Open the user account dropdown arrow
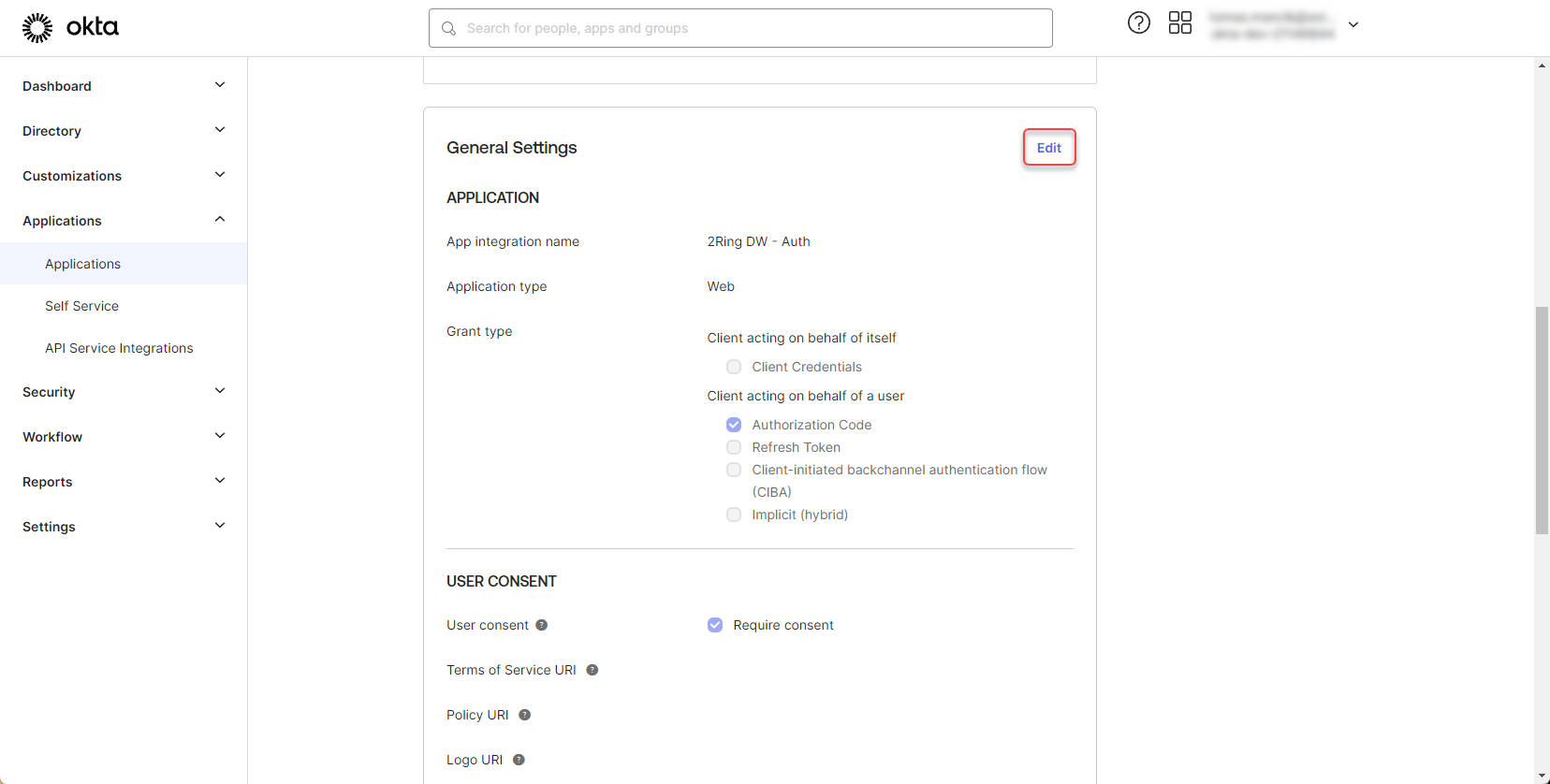 [x=1353, y=25]
